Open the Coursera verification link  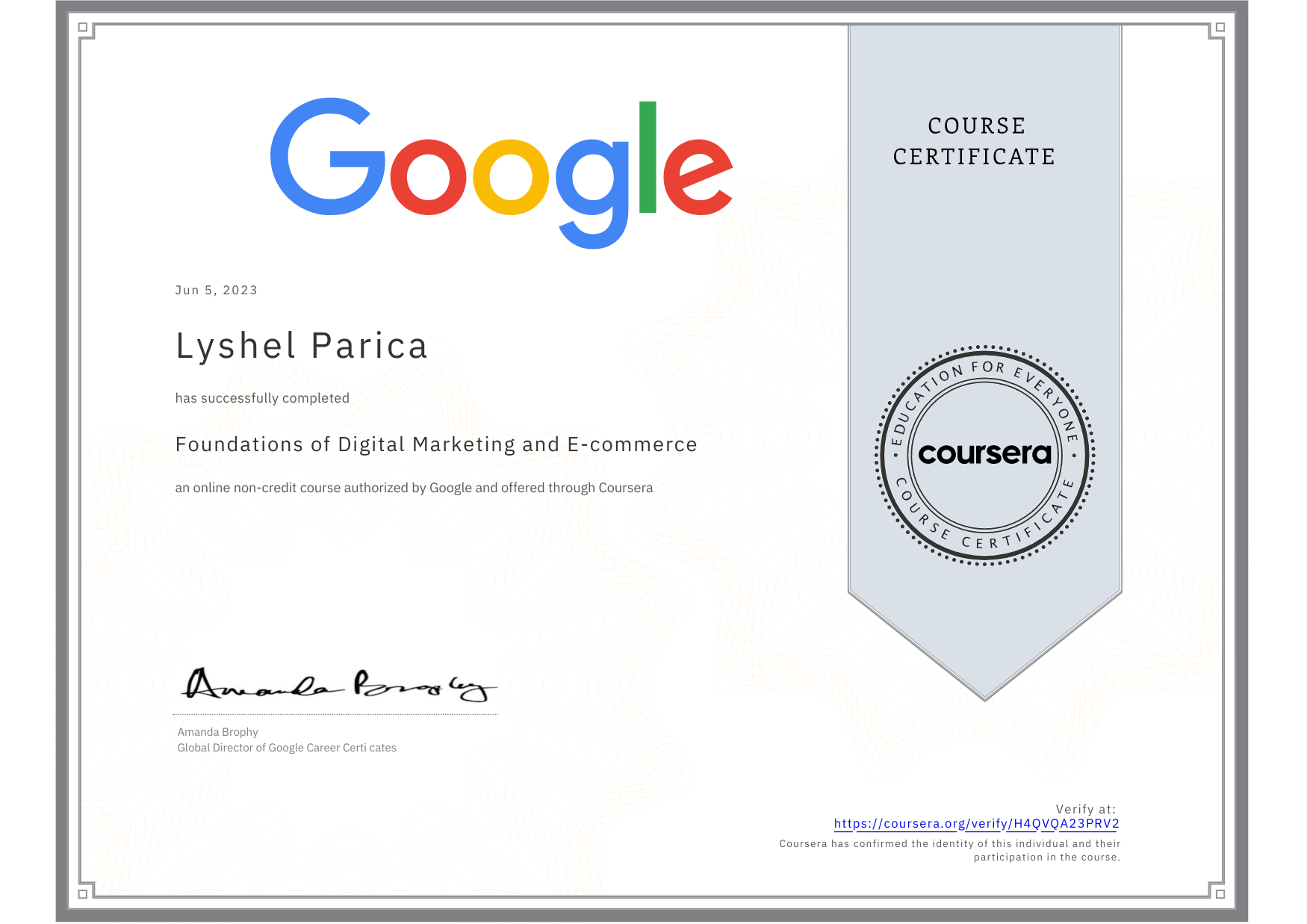click(x=976, y=822)
